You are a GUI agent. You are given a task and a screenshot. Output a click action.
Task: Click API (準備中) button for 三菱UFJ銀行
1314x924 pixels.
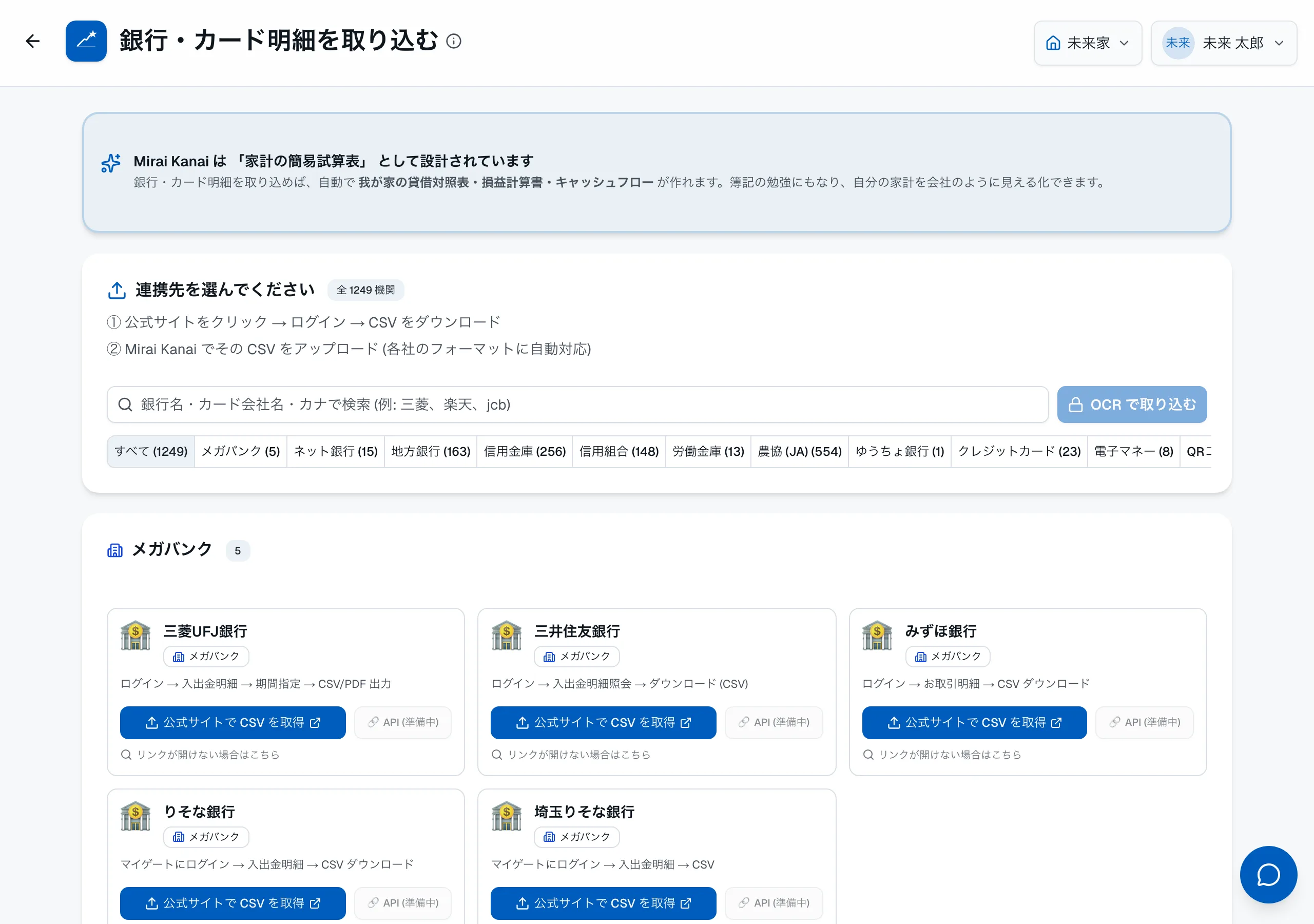pos(403,723)
